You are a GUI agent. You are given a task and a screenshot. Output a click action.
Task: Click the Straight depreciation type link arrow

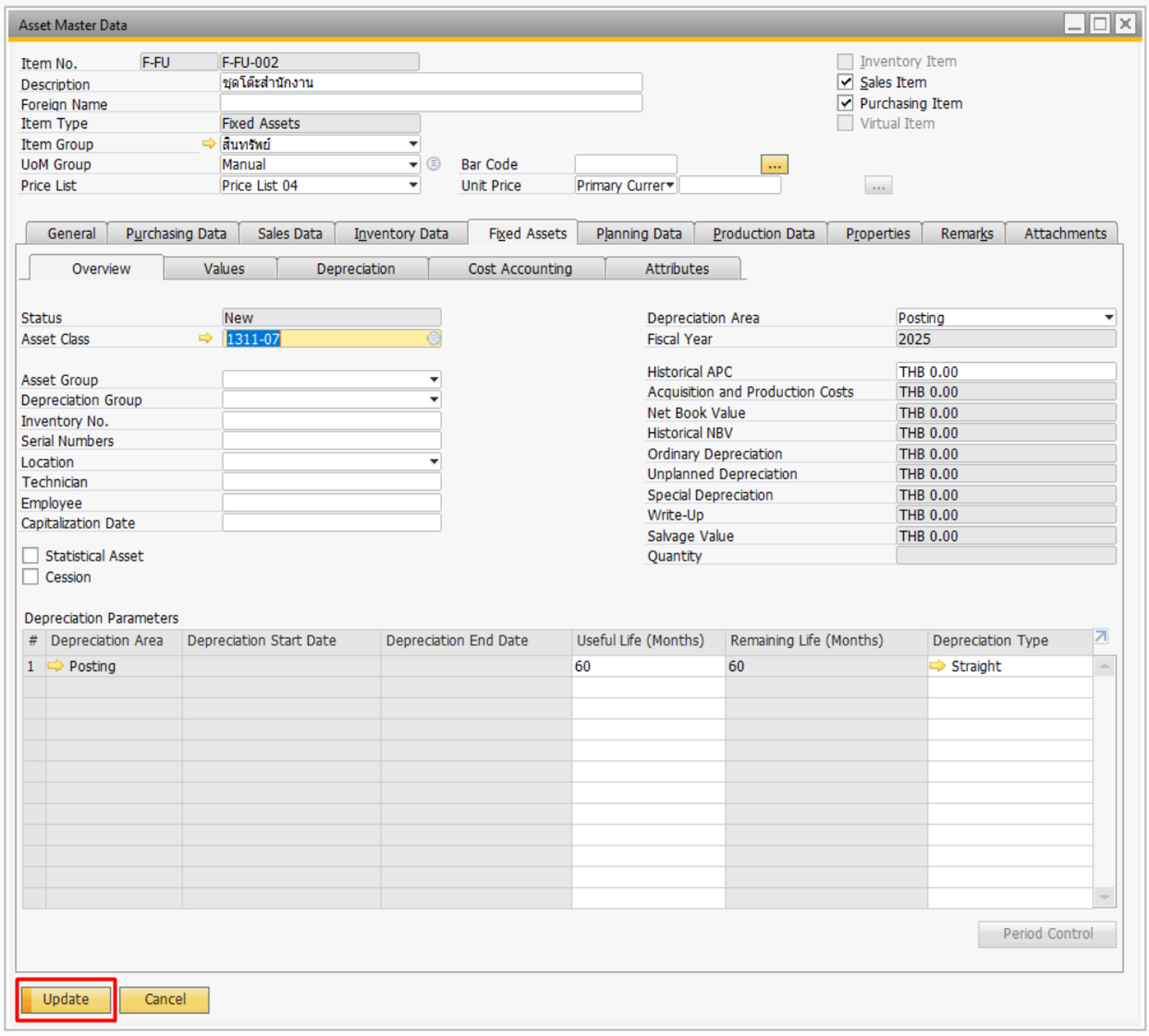937,666
